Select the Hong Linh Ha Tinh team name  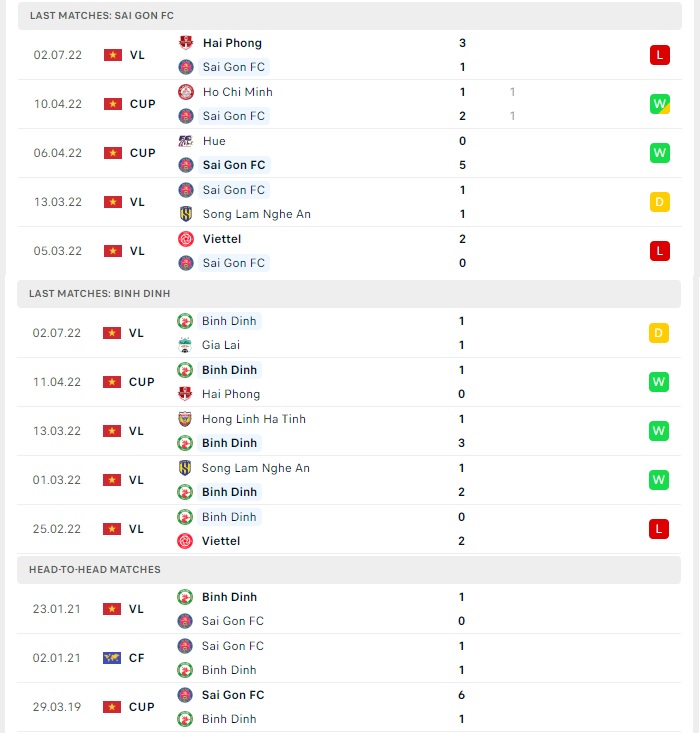tap(253, 419)
